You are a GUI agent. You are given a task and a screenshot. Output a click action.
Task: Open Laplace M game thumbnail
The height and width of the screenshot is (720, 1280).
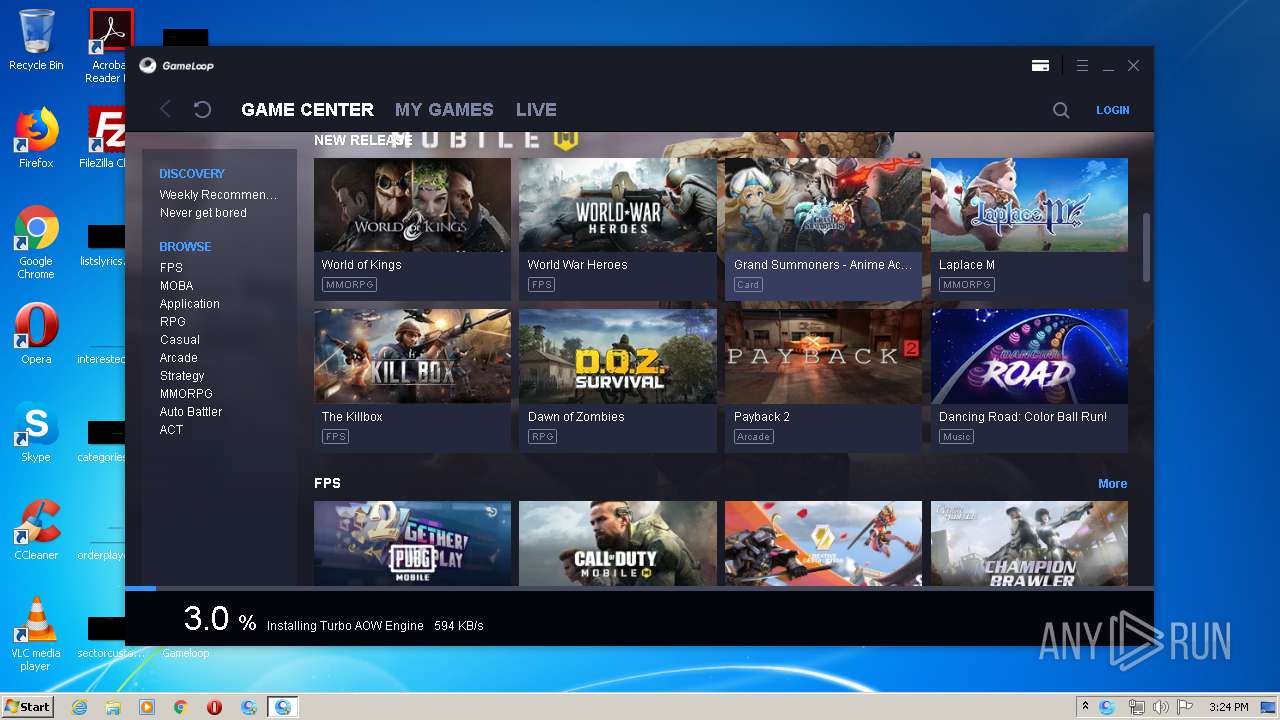coord(1029,205)
